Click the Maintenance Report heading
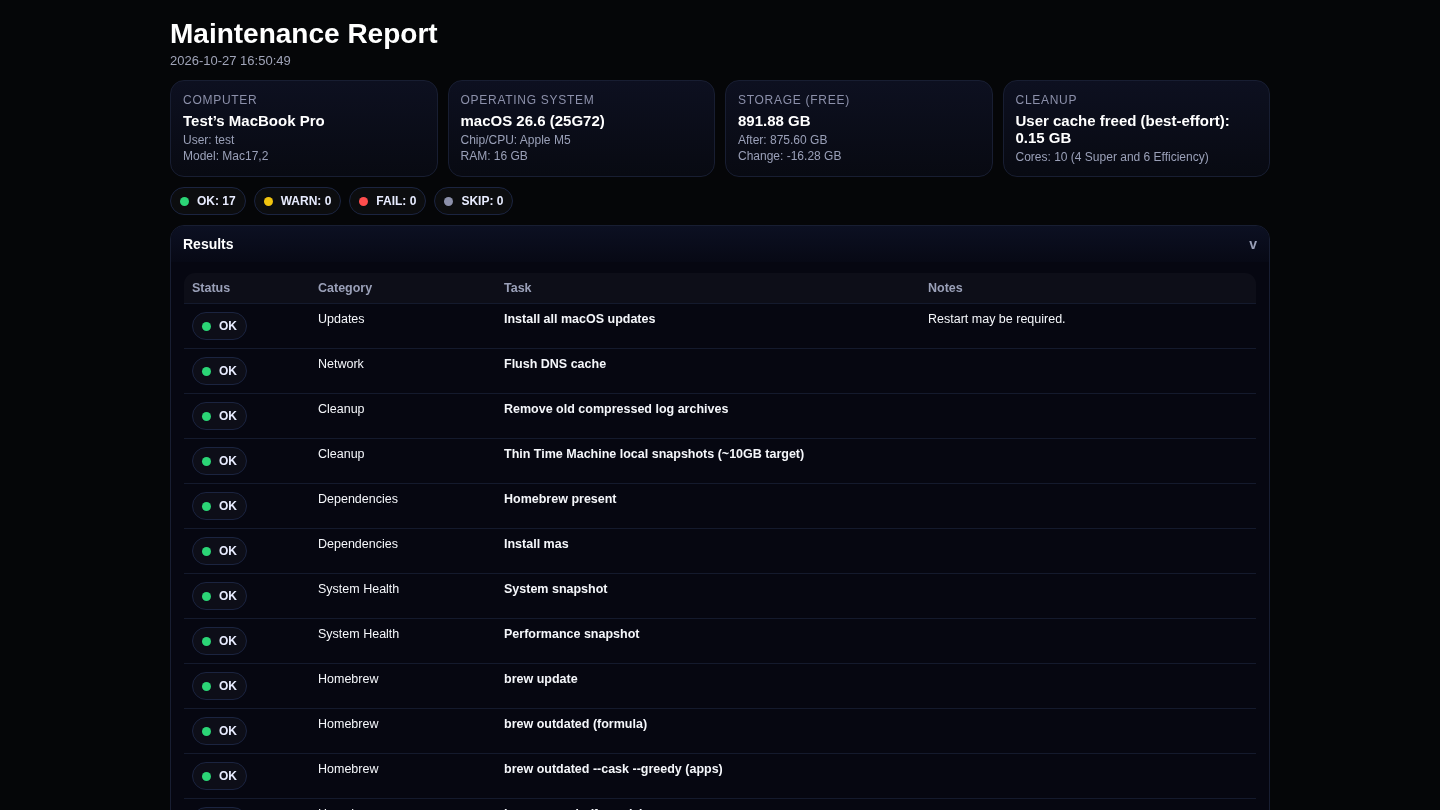1440x810 pixels. [304, 33]
